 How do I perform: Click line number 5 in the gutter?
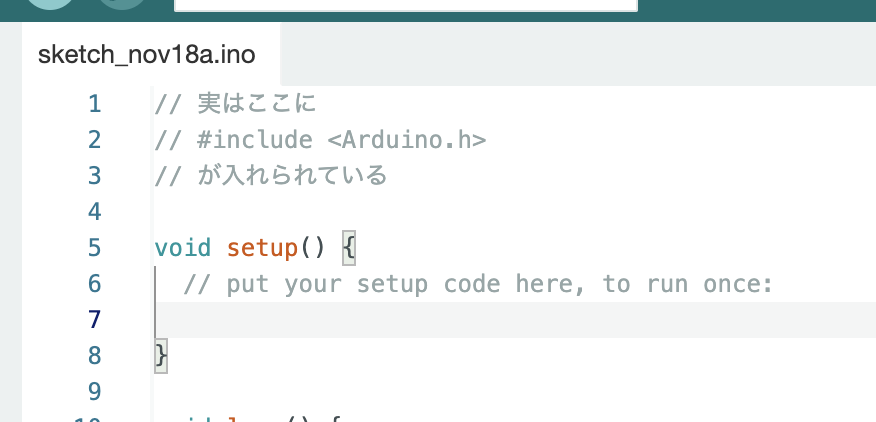point(94,248)
